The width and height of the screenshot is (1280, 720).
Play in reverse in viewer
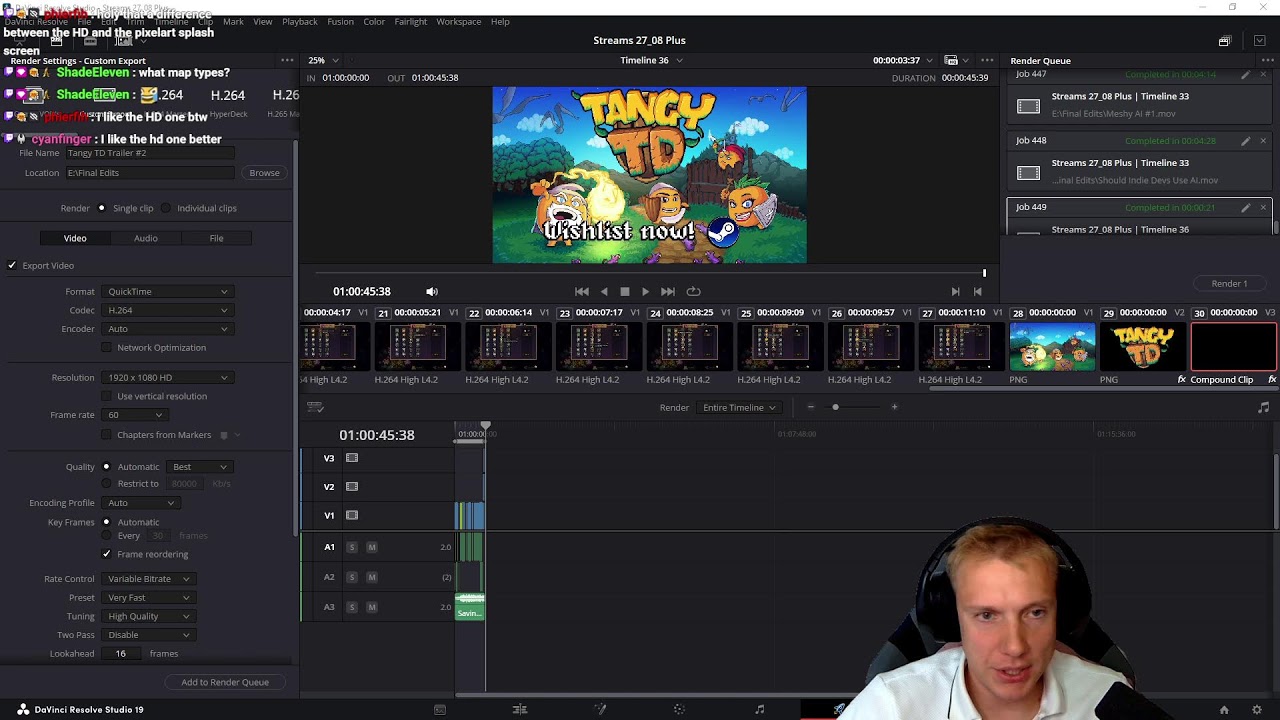tap(604, 291)
